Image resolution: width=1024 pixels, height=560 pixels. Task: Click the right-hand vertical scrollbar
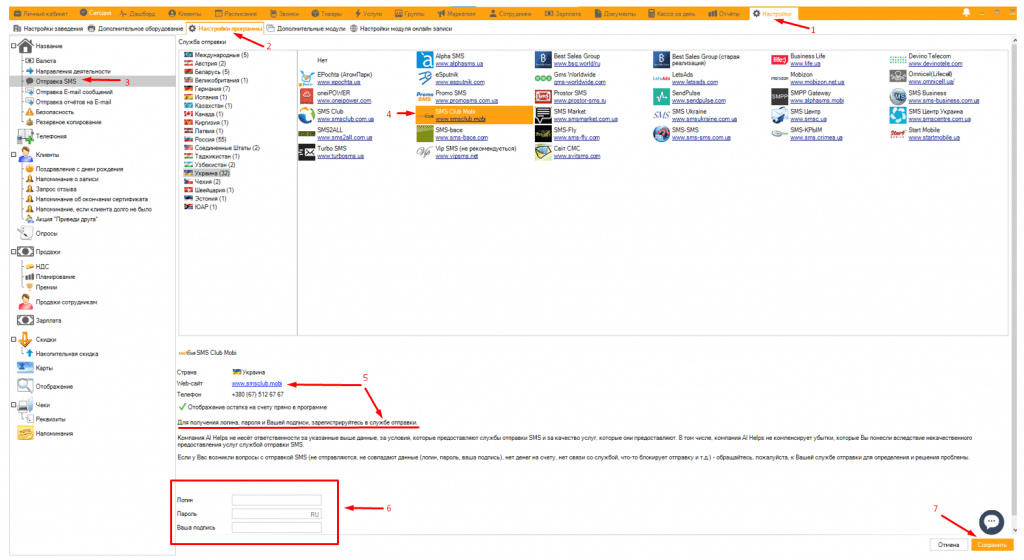[x=1015, y=285]
